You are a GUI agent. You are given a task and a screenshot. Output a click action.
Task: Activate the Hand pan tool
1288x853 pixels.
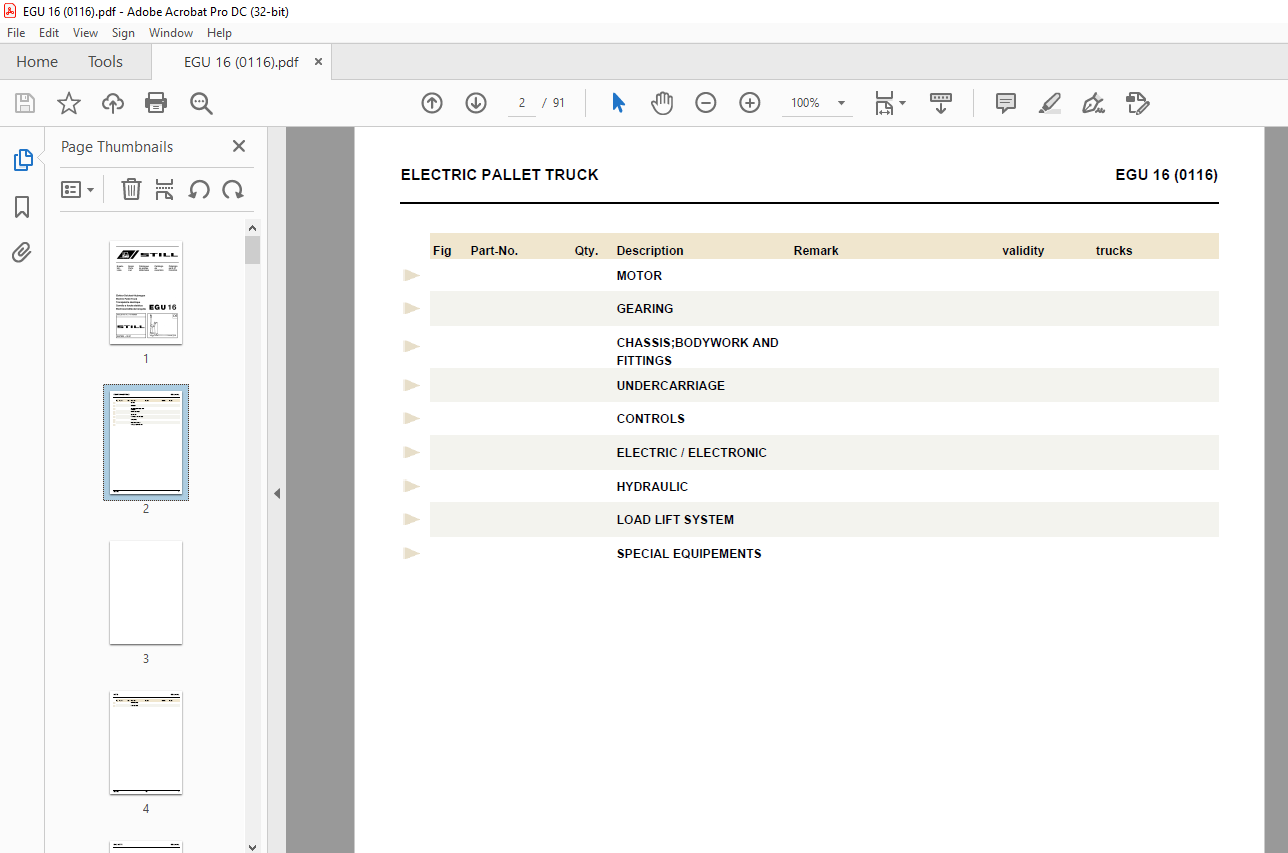coord(662,103)
